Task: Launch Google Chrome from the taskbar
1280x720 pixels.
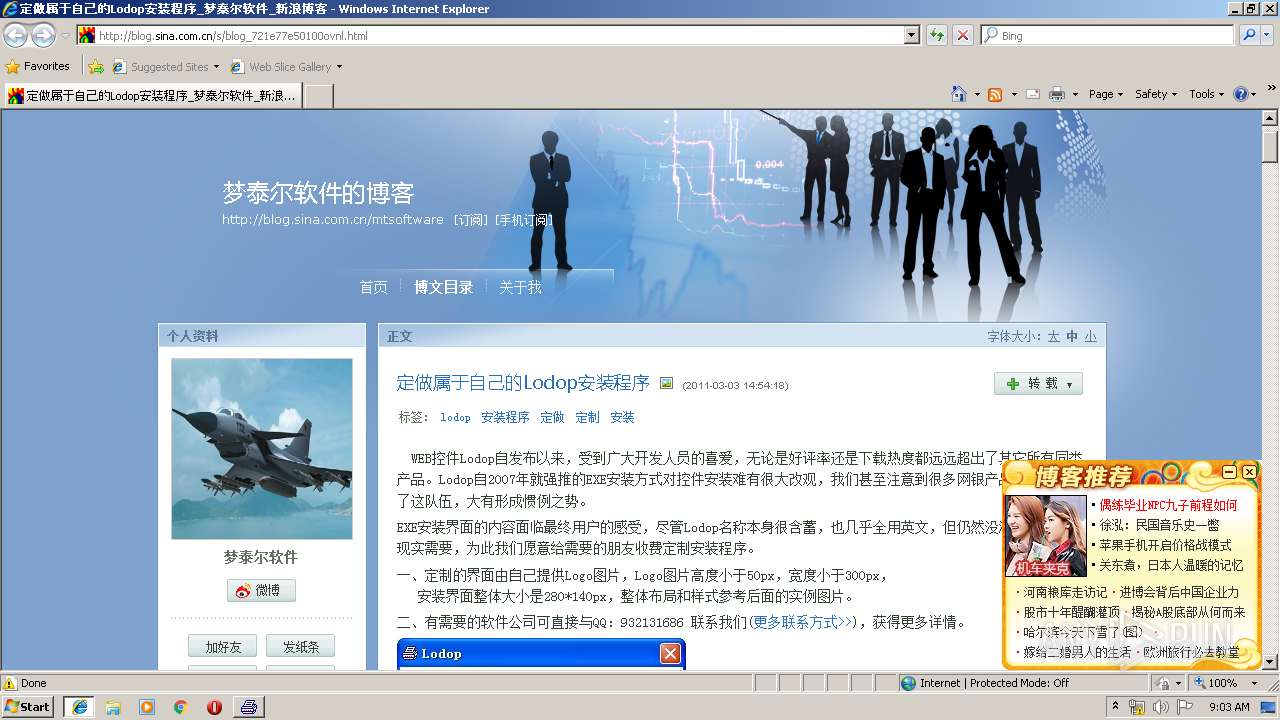Action: (180, 706)
